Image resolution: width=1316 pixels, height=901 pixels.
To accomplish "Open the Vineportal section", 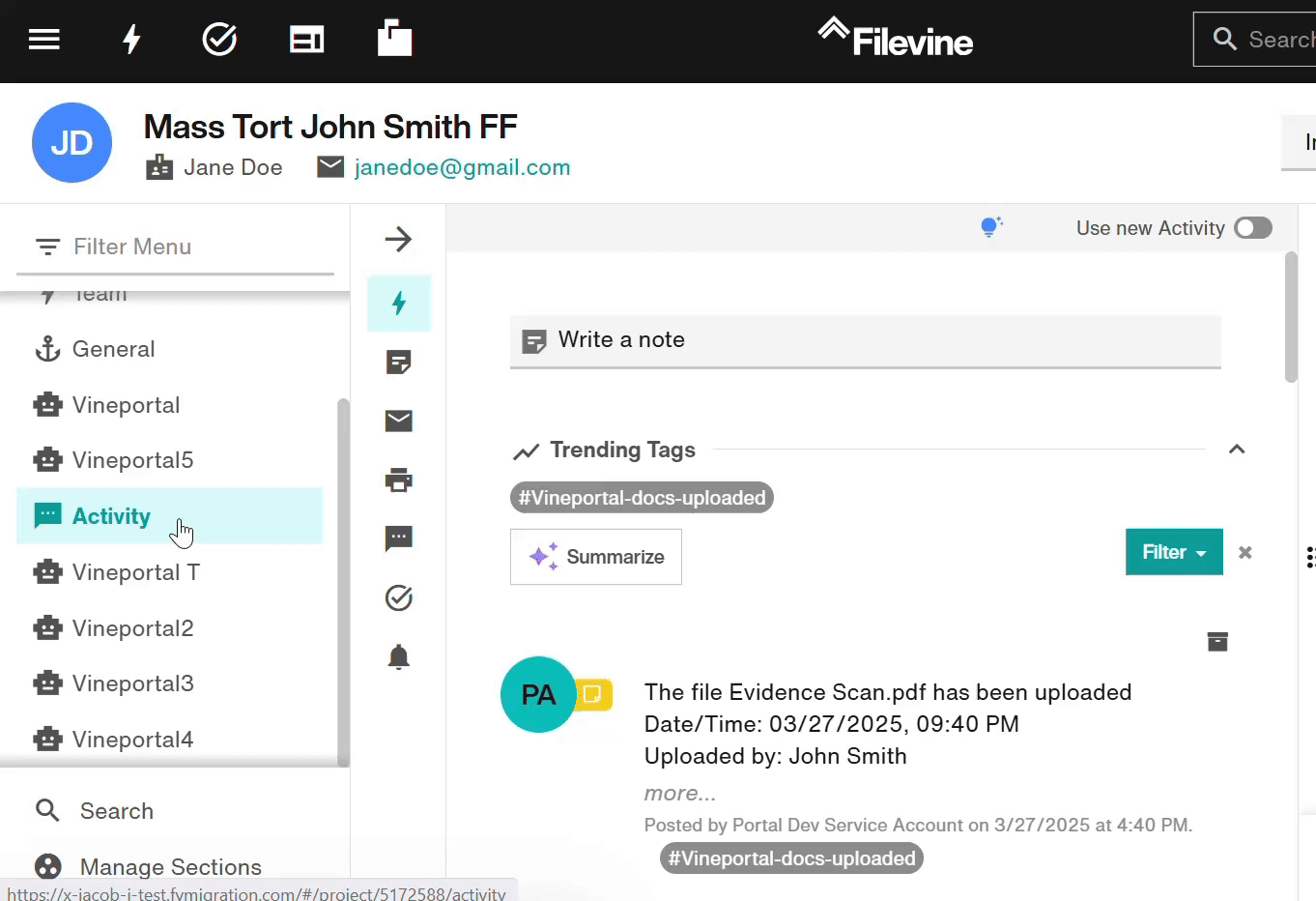I will pyautogui.click(x=169, y=405).
